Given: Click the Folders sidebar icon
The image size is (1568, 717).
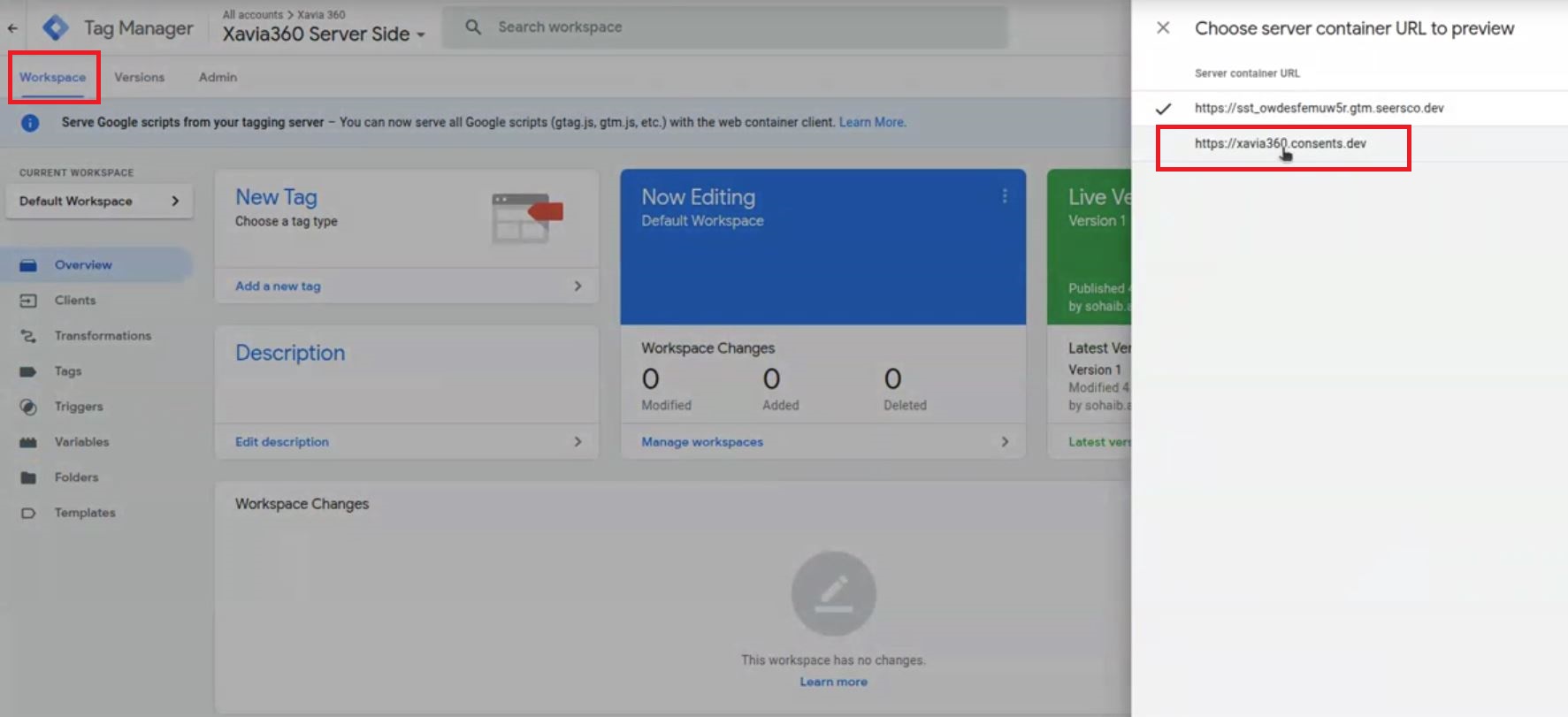Looking at the screenshot, I should pos(28,477).
